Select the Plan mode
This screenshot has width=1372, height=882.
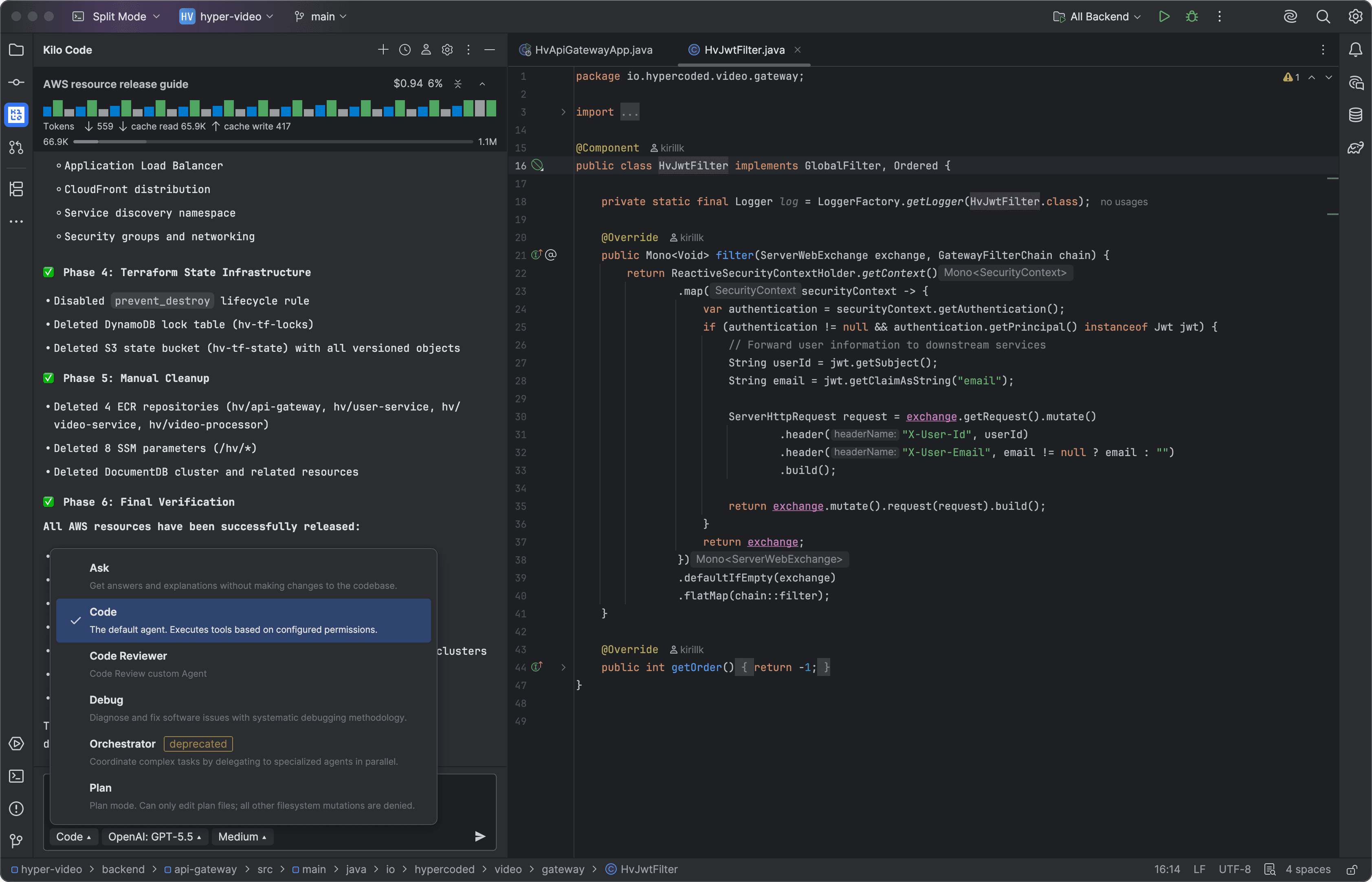(244, 796)
